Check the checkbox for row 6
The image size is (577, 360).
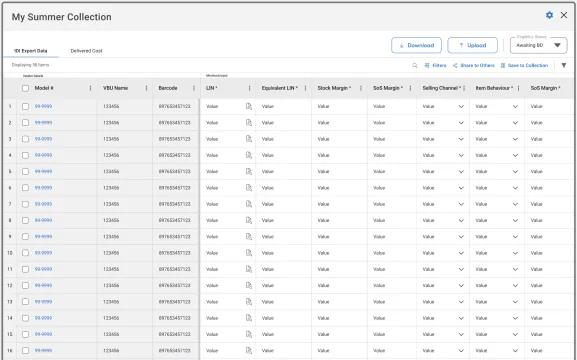pos(25,188)
